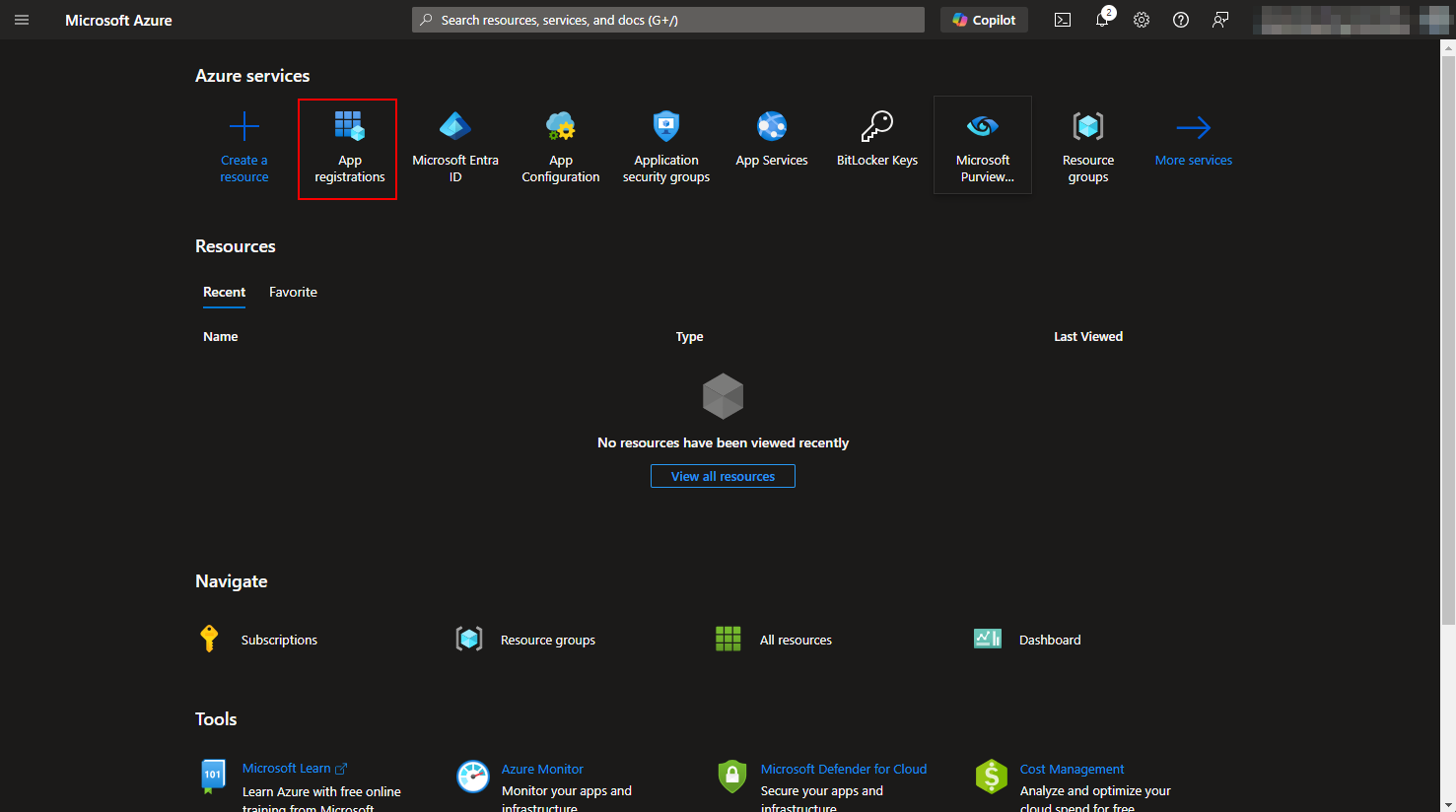This screenshot has width=1456, height=812.
Task: Navigate to Subscriptions
Action: coord(279,640)
